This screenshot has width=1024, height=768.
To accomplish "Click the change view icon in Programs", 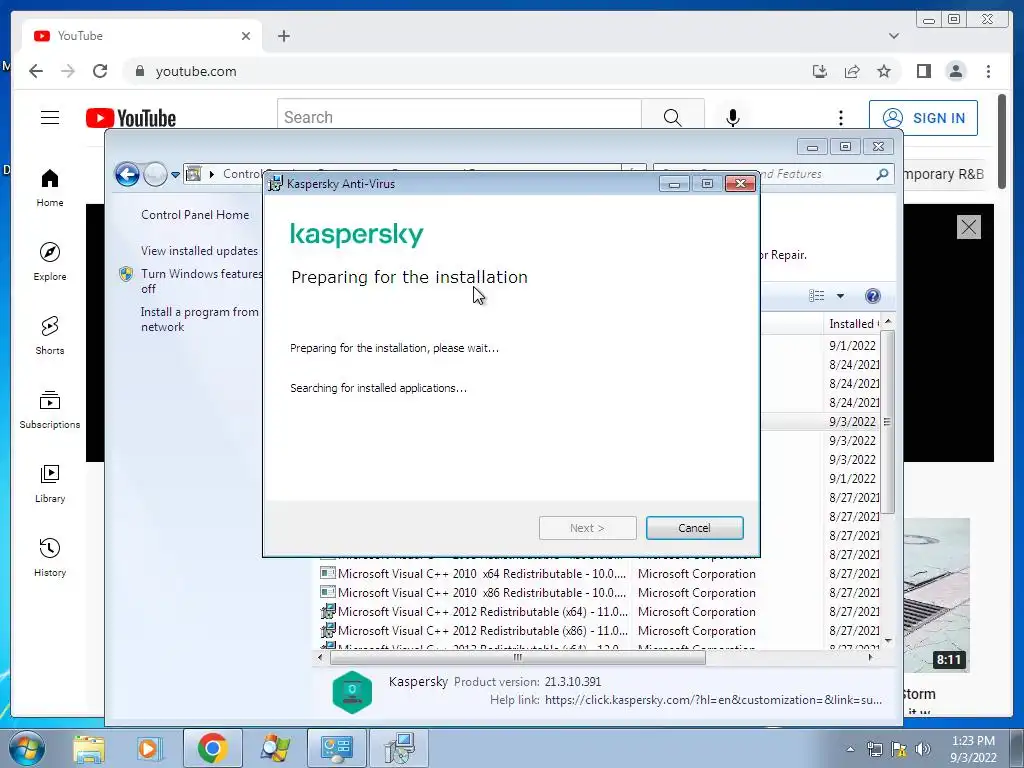I will click(x=816, y=296).
